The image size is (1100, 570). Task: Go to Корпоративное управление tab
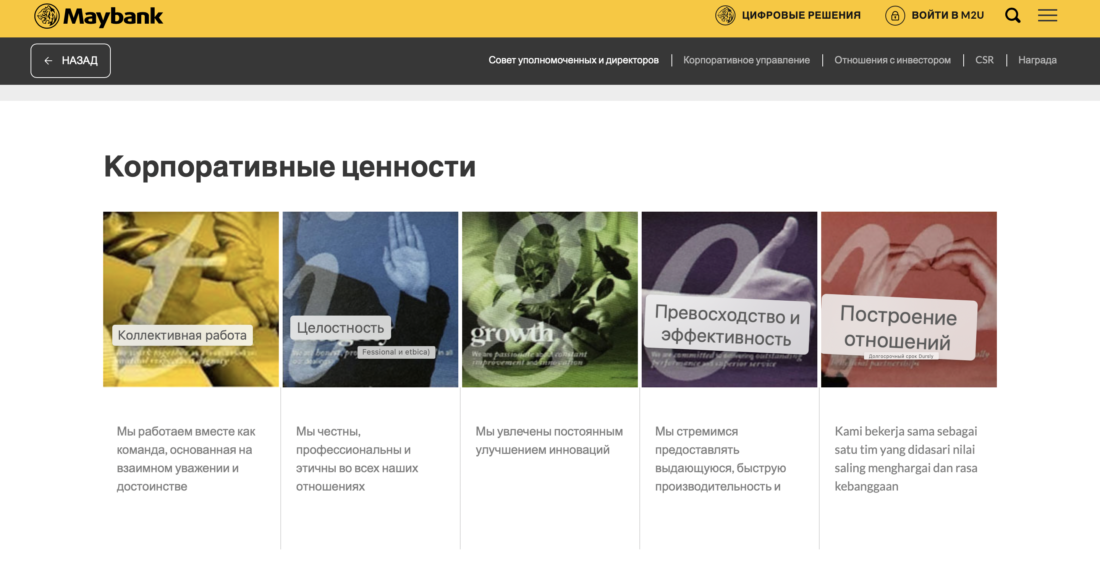point(746,60)
